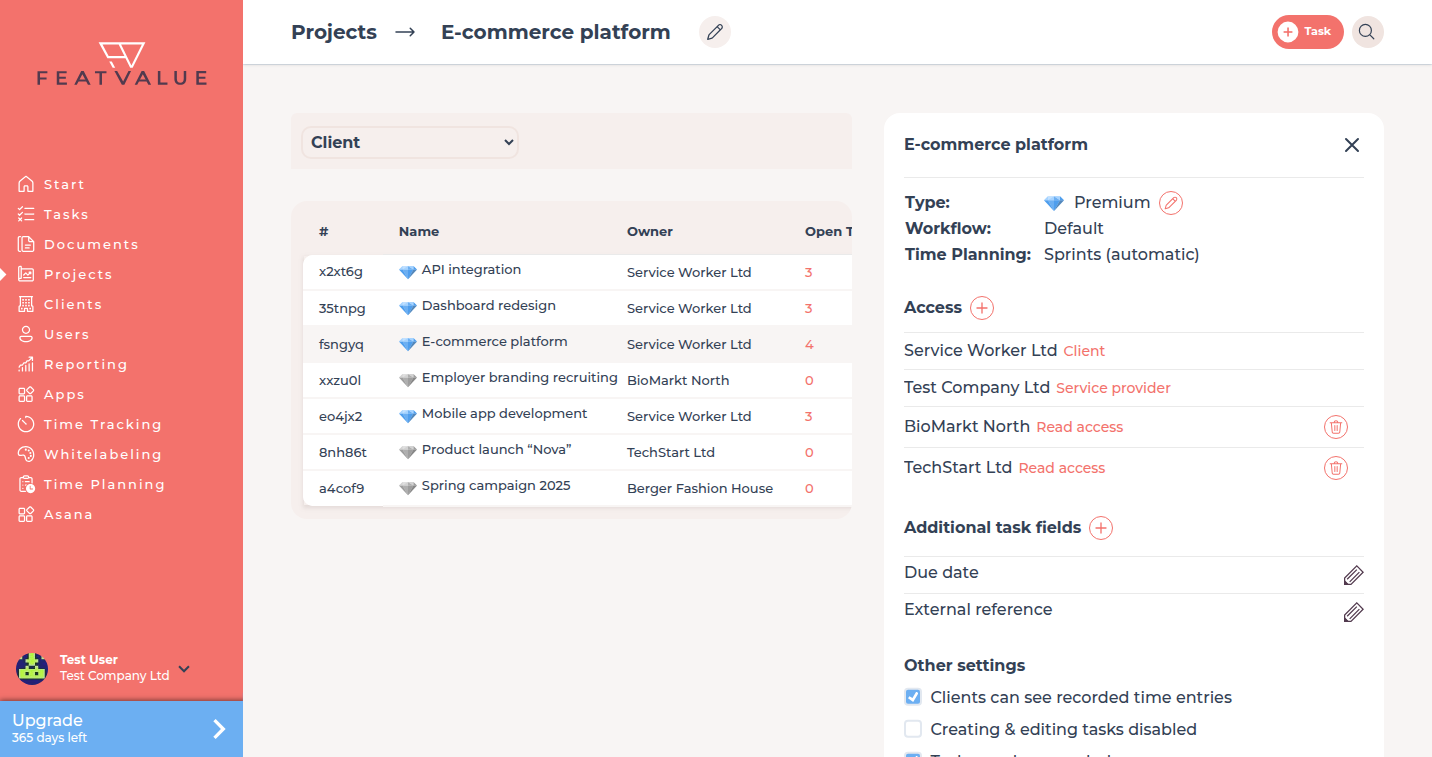Select Product launch “Nova” row

tap(577, 452)
